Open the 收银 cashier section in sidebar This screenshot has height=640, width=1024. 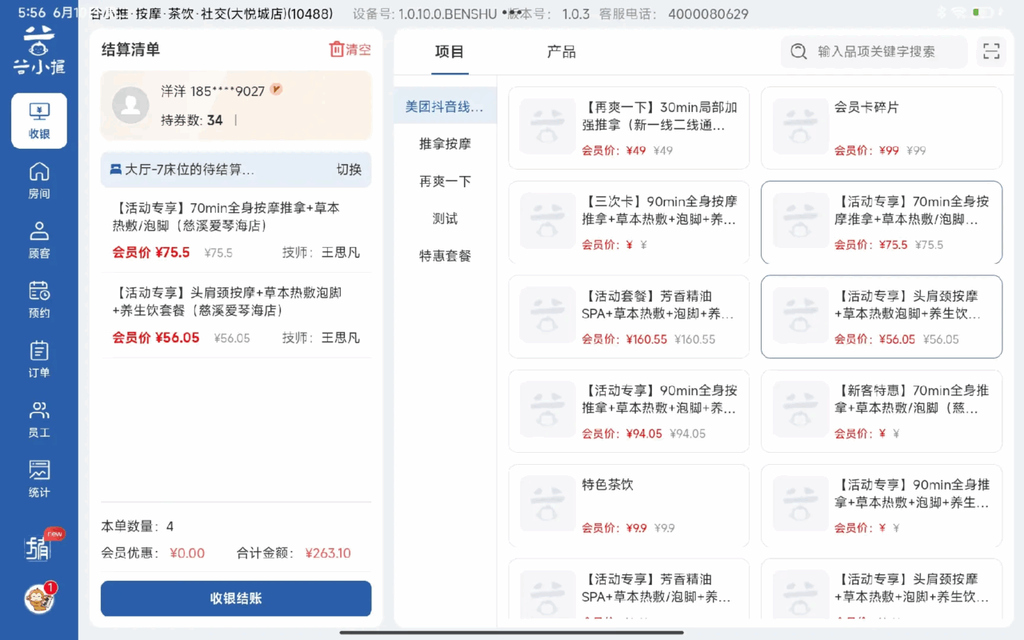[x=39, y=121]
